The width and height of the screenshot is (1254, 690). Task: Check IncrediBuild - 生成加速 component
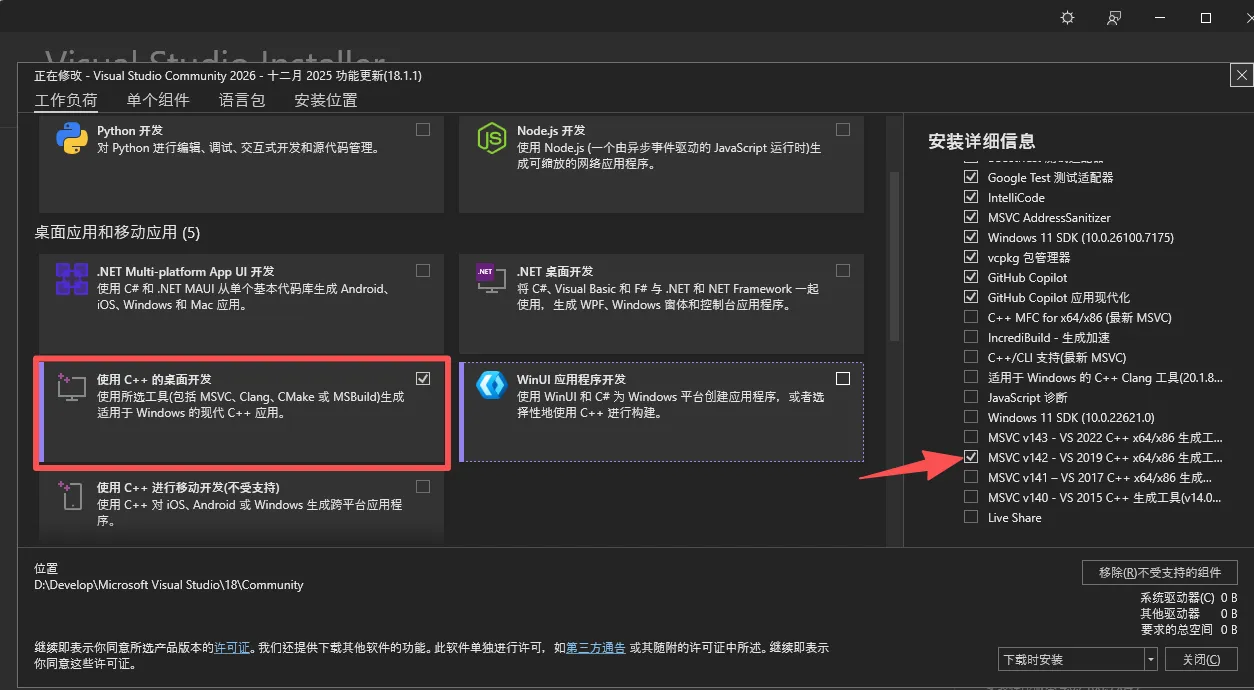(x=971, y=337)
